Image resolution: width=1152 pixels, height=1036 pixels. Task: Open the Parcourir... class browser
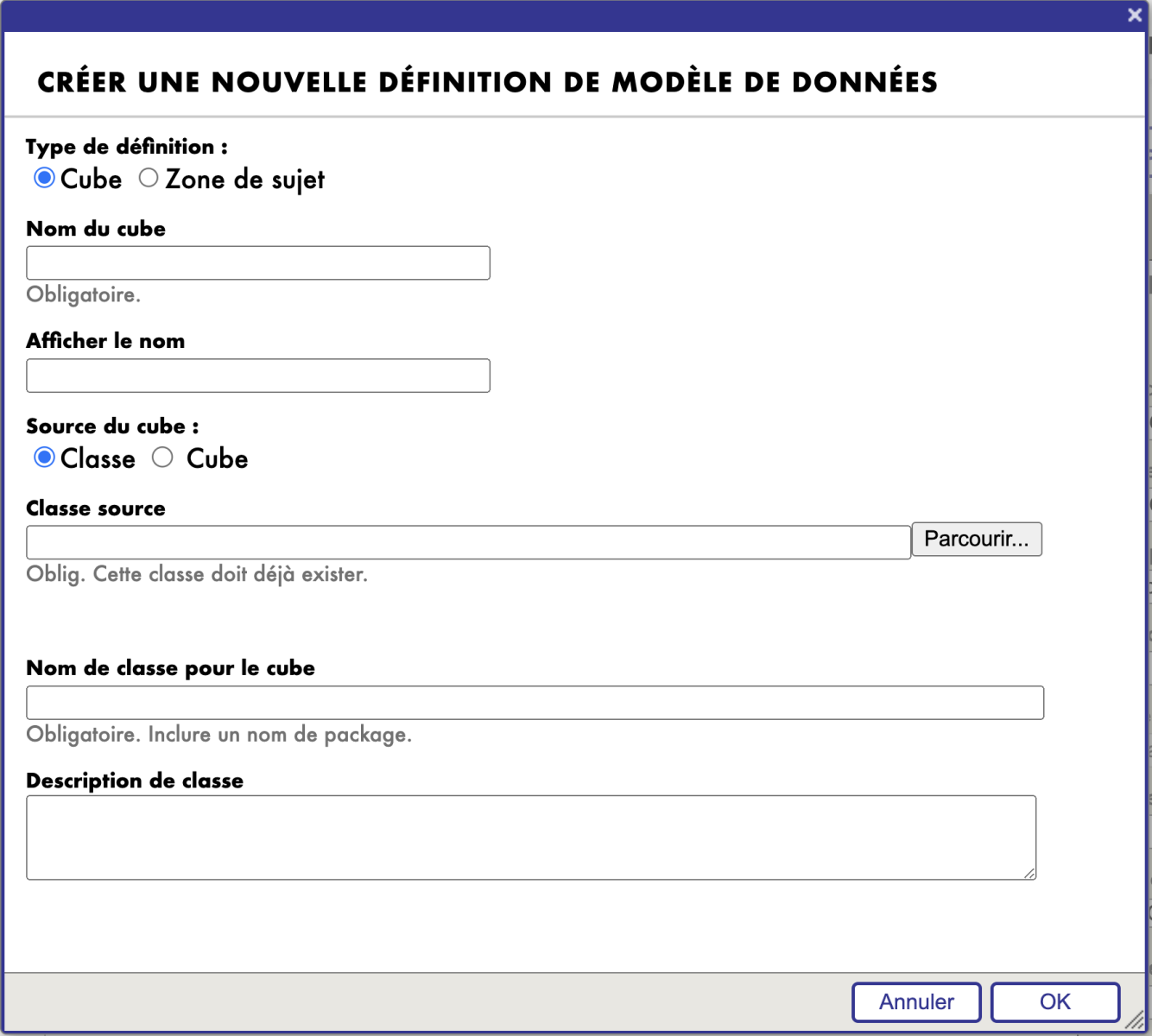pos(977,540)
